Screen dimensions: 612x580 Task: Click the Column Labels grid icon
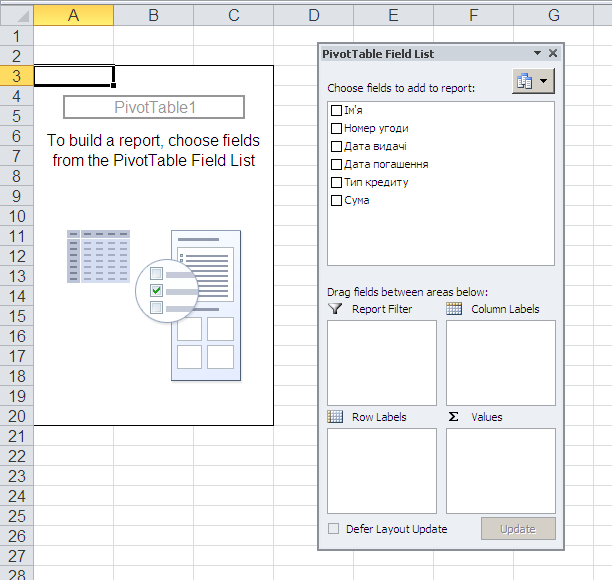coord(454,309)
